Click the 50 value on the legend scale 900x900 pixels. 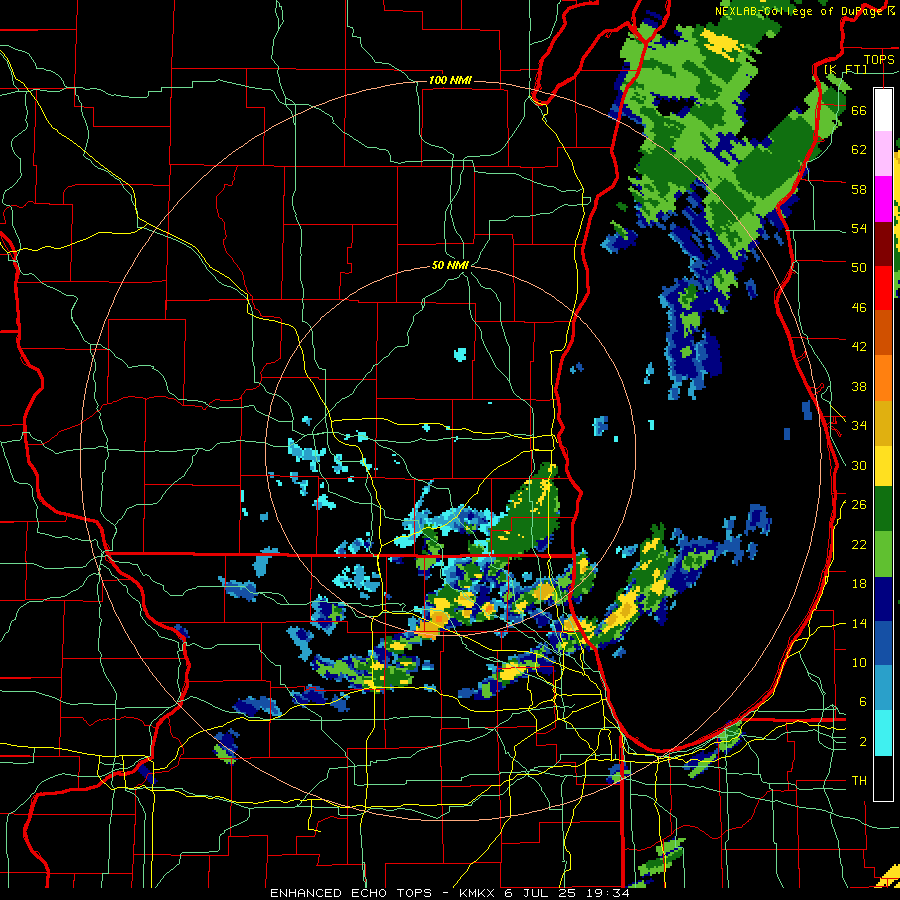pyautogui.click(x=859, y=267)
